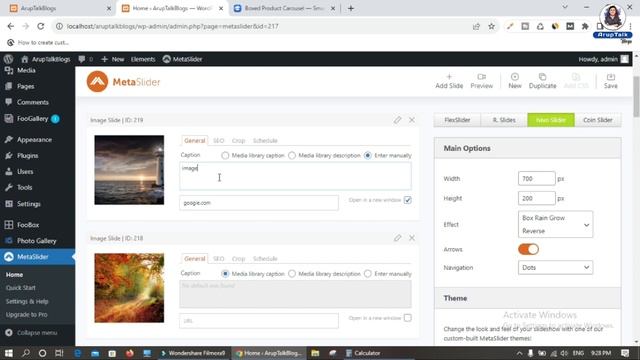This screenshot has height=360, width=640.
Task: Click the autumn forest slide thumbnail
Action: [129, 288]
